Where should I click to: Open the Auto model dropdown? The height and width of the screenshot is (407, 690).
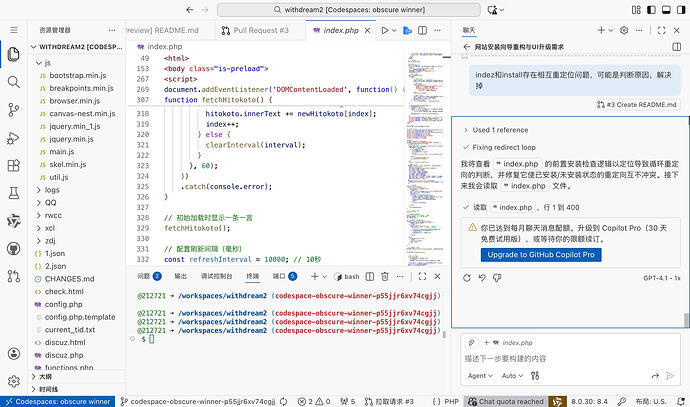[512, 376]
